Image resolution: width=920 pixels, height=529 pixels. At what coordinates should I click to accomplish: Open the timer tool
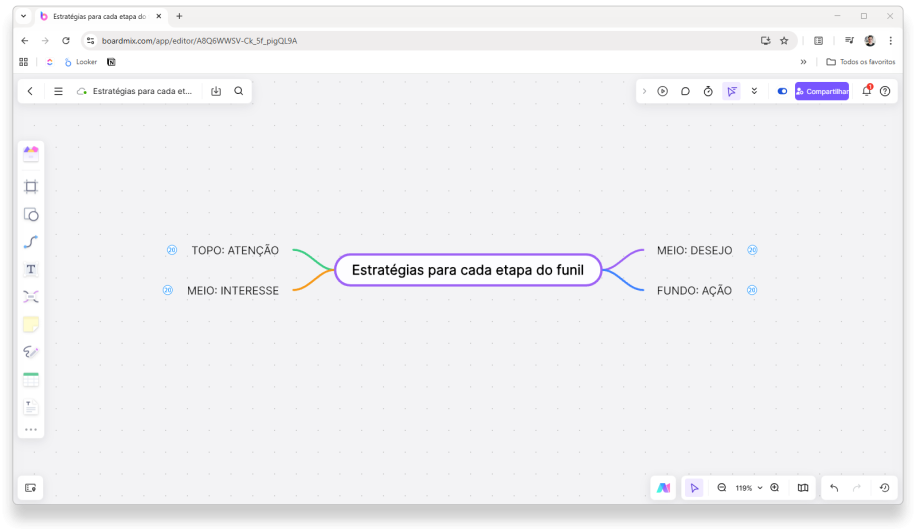[708, 91]
